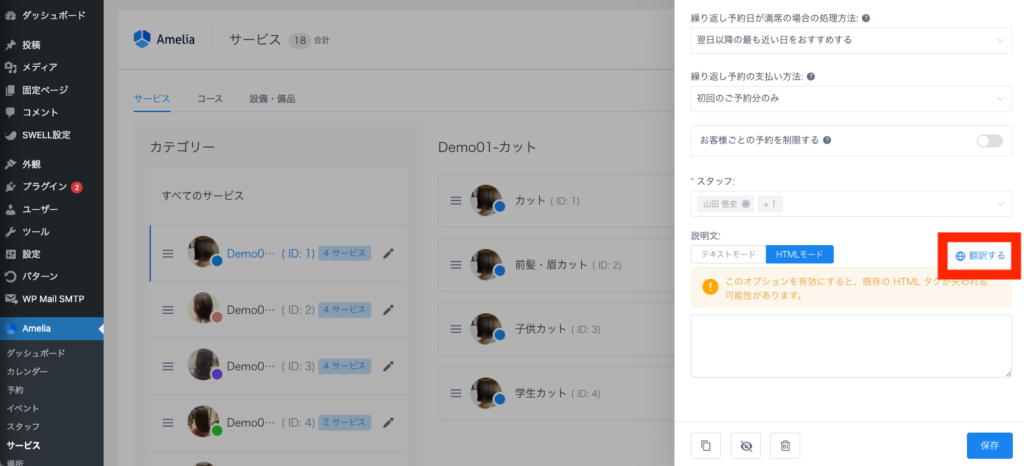1024x466 pixels.
Task: Switch description to テキストモード
Action: (x=728, y=255)
